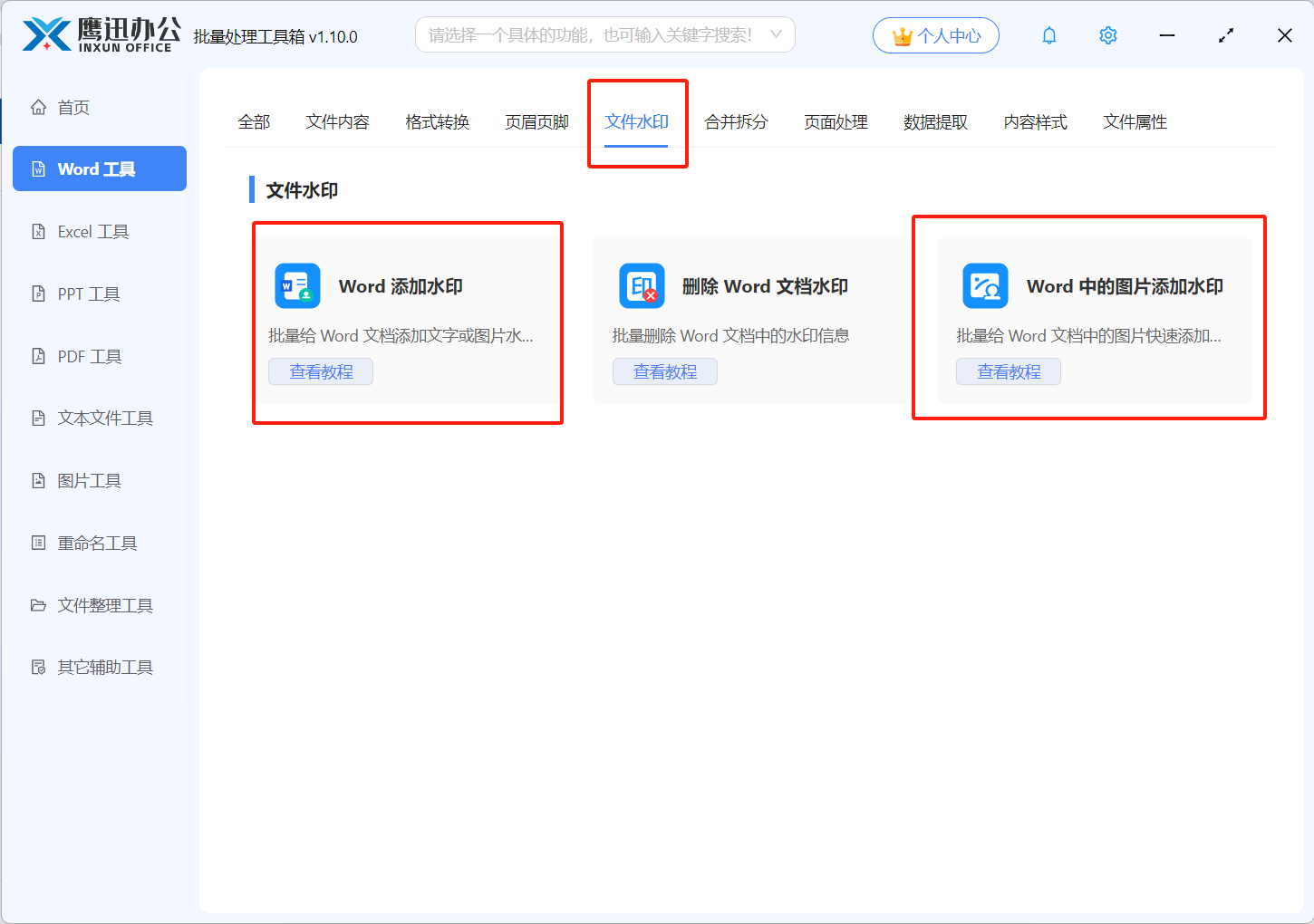
Task: Click the function search input box
Action: pos(605,34)
